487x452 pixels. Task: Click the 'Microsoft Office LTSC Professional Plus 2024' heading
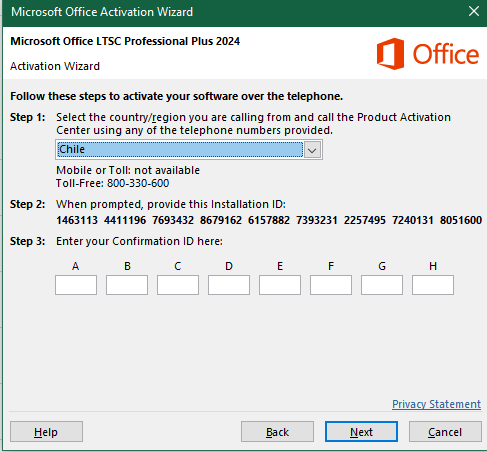tap(125, 41)
